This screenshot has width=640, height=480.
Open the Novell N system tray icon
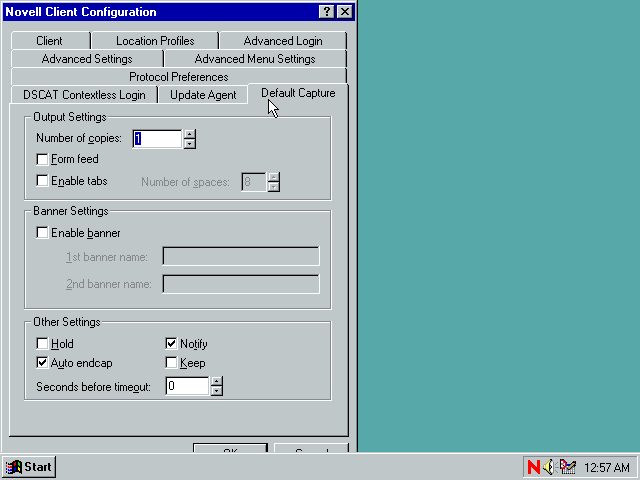(533, 467)
